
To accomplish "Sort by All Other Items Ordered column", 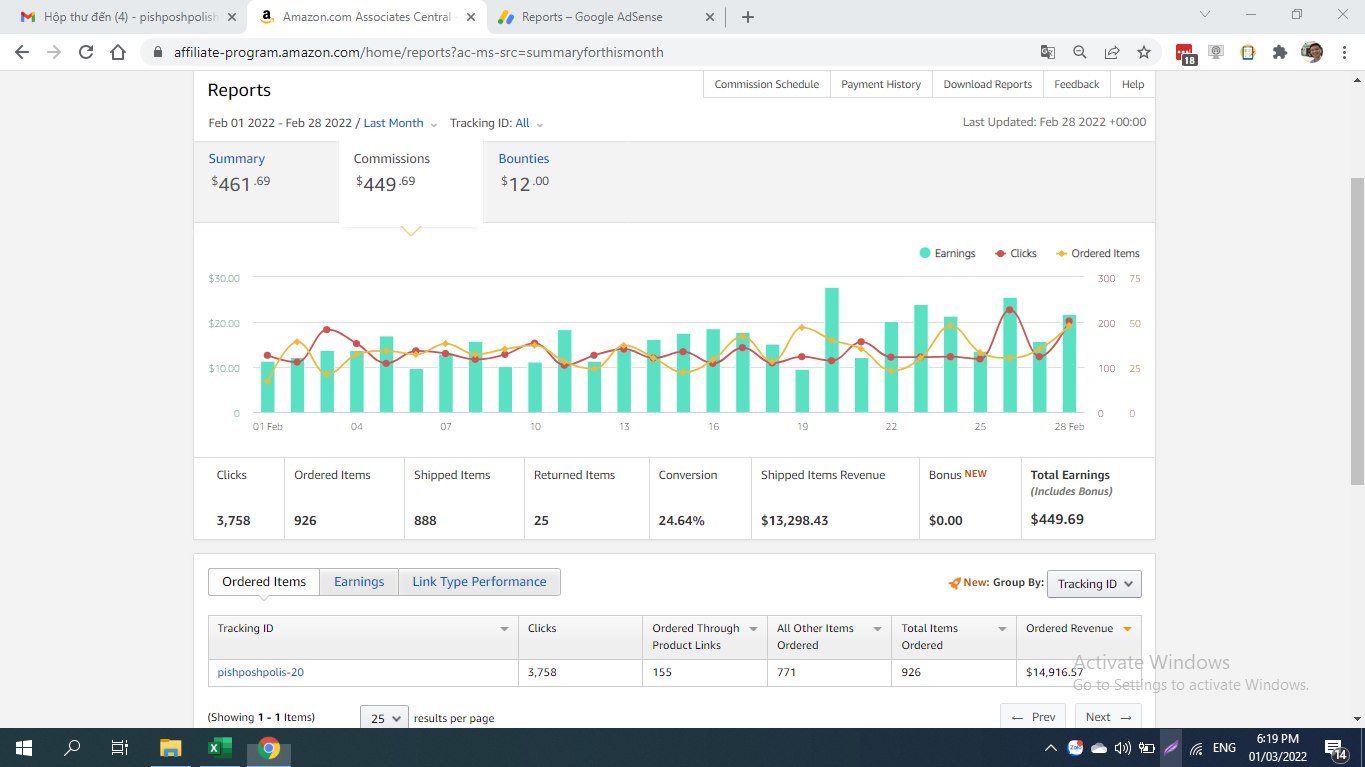I will [x=877, y=629].
